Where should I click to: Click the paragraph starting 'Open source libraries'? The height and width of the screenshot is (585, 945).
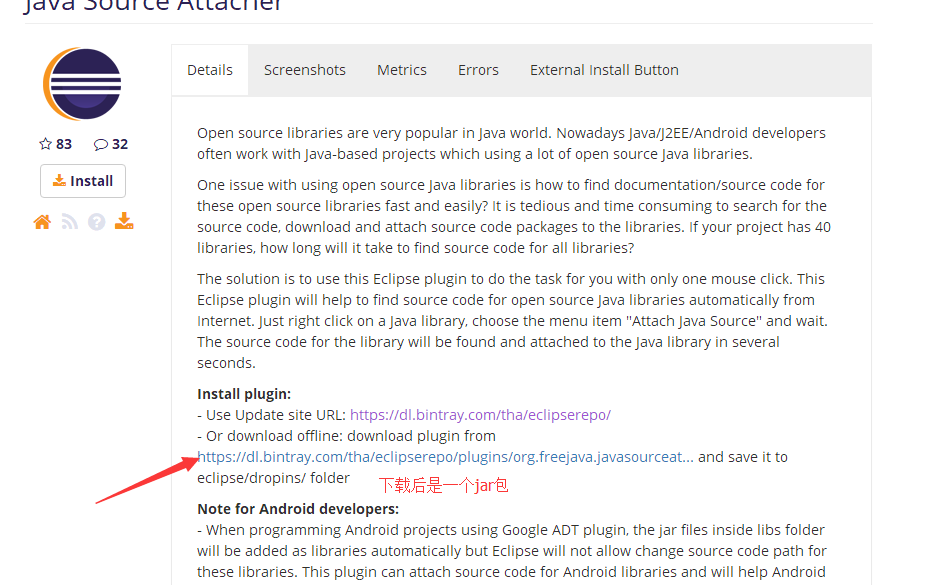(x=511, y=143)
